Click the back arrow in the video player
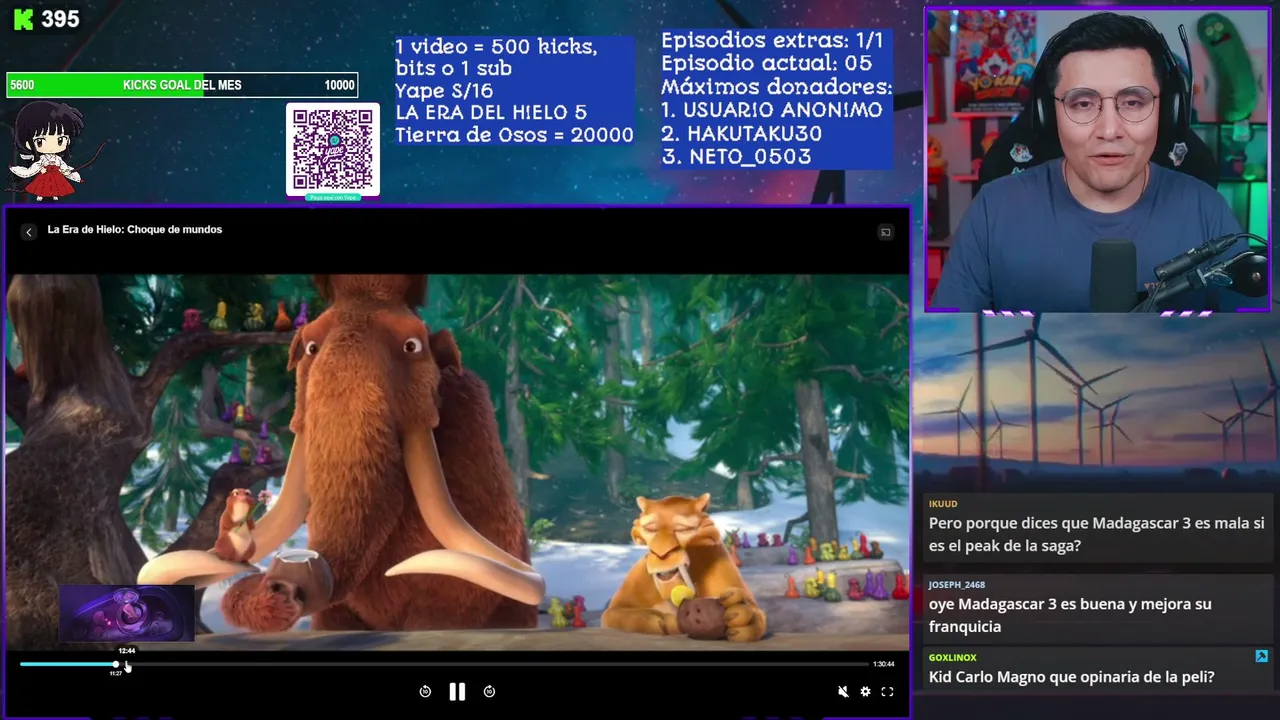Screen dimensions: 1280x720 (x=28, y=232)
